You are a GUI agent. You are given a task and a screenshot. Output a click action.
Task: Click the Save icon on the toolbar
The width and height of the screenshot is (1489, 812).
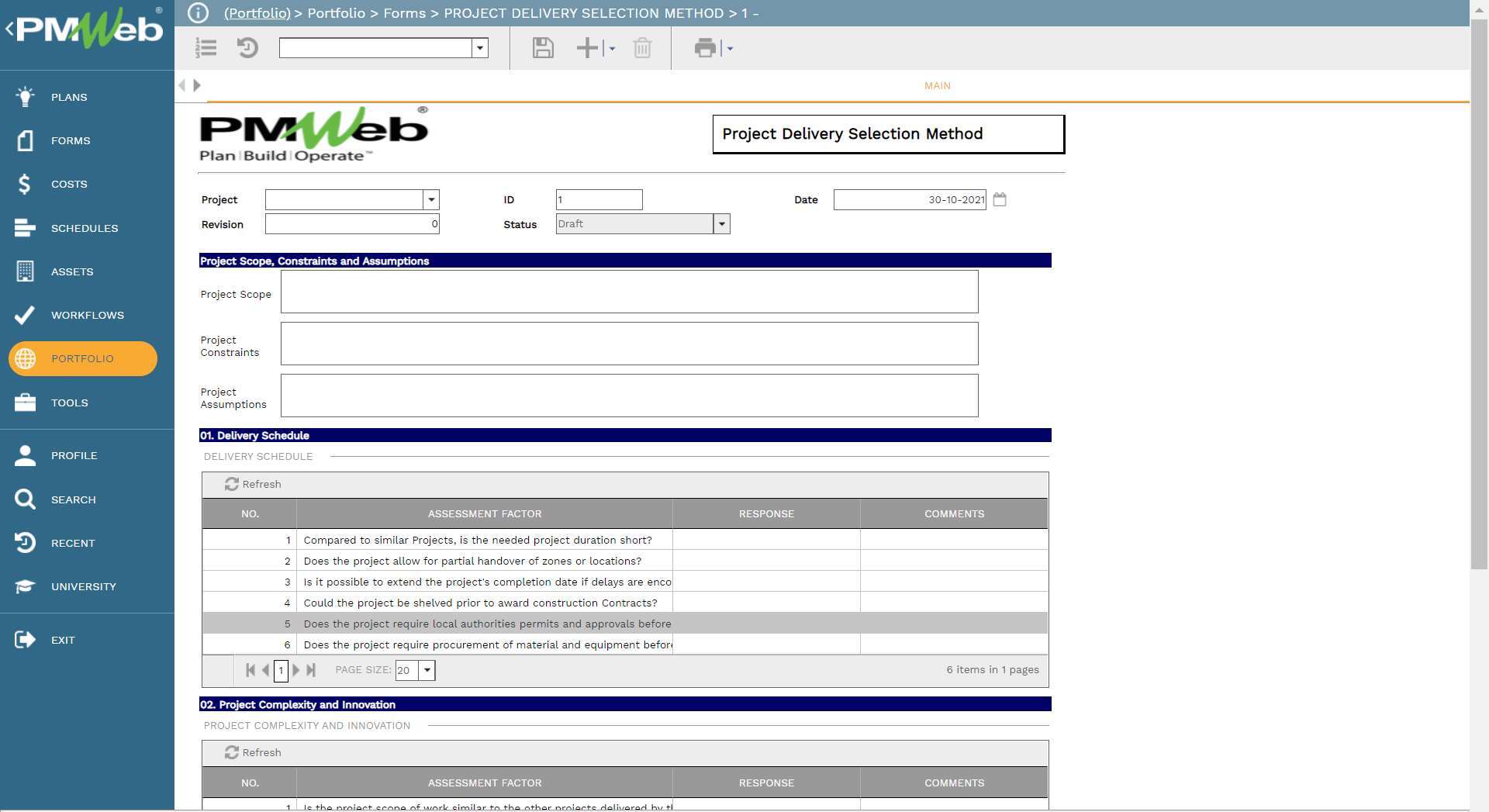pos(542,48)
